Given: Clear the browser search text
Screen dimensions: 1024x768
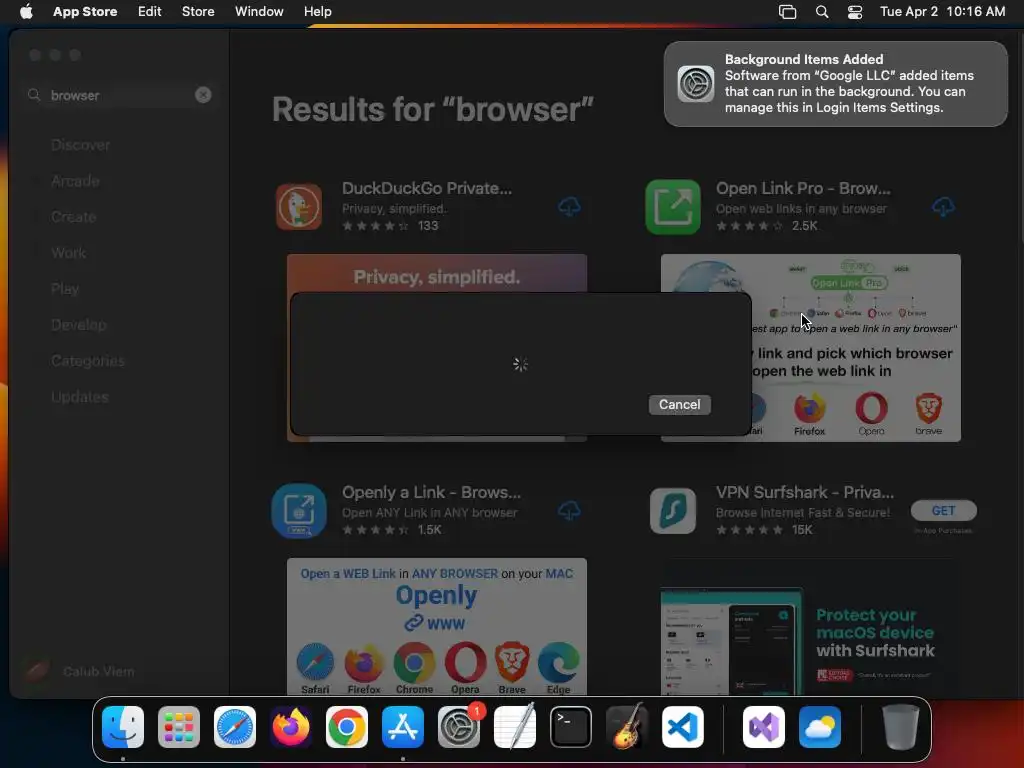Looking at the screenshot, I should coord(203,95).
